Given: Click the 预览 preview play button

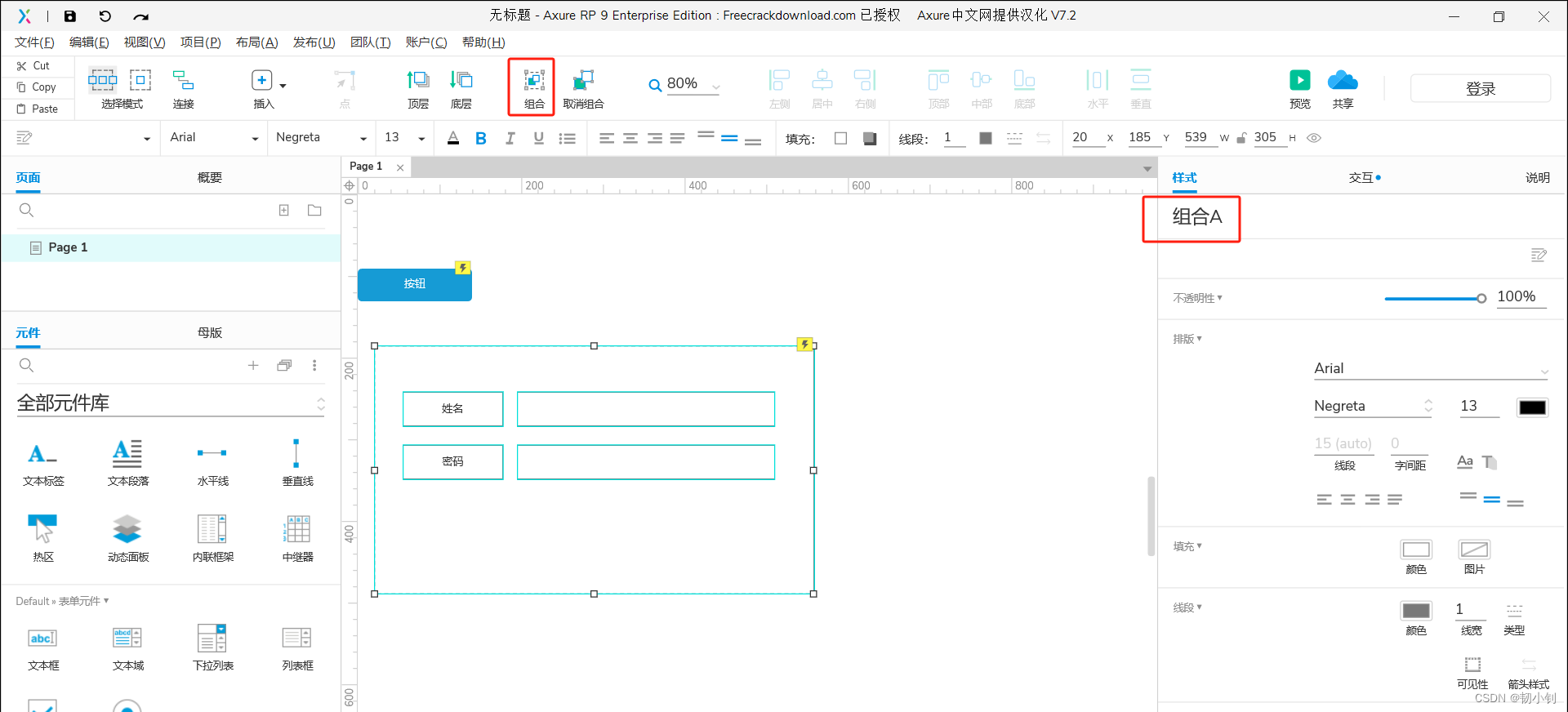Looking at the screenshot, I should tap(1300, 80).
